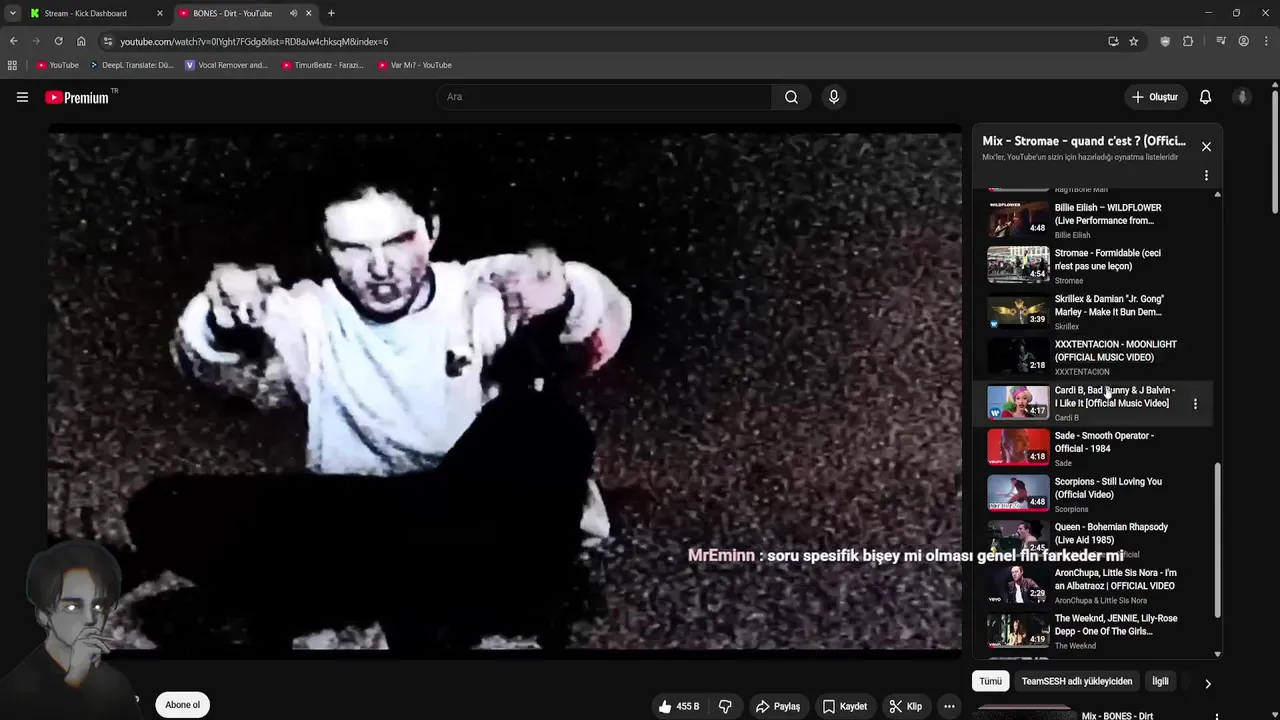The image size is (1280, 720).
Task: Play Queen - Bohemian Rhapsody entry
Action: 1091,539
